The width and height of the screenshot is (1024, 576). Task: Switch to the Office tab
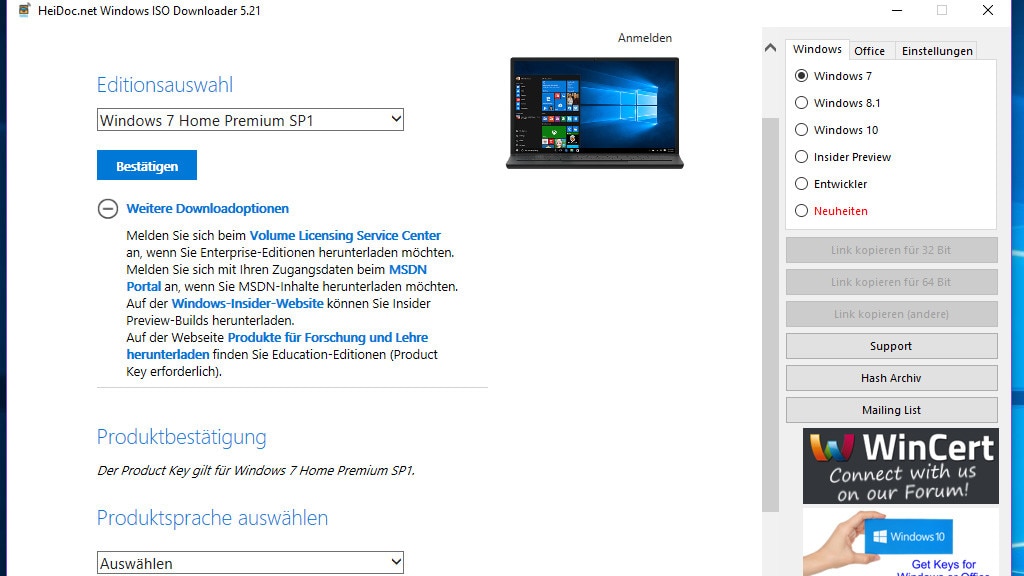pos(869,51)
